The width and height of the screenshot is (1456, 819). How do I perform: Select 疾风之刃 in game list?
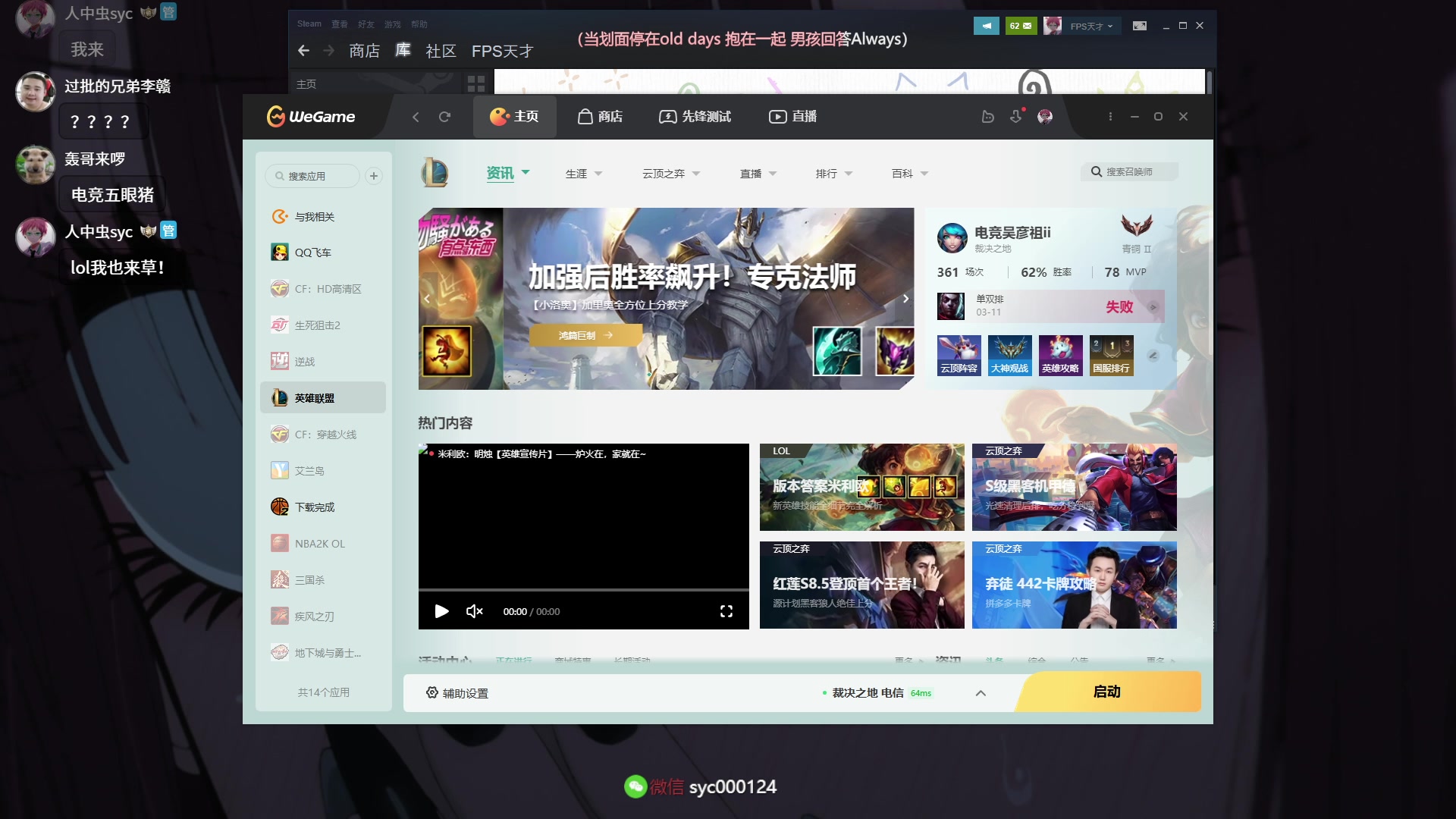tap(323, 617)
